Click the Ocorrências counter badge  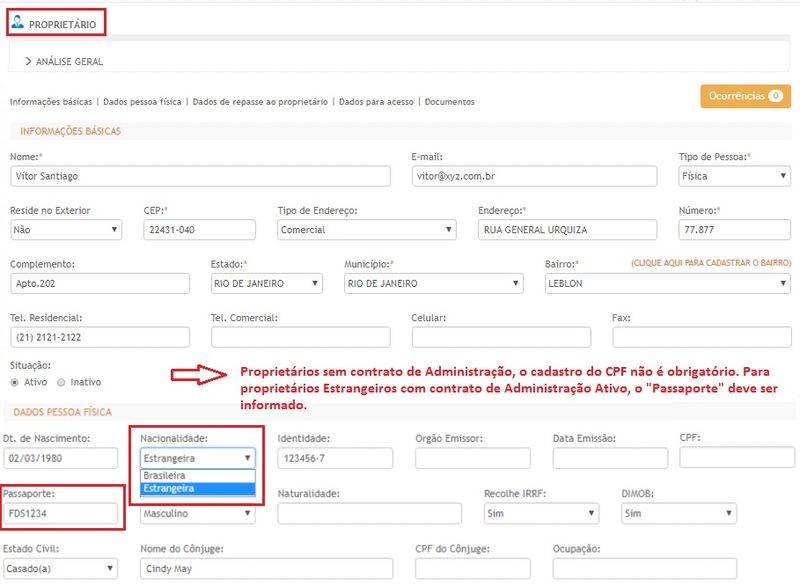tap(775, 96)
